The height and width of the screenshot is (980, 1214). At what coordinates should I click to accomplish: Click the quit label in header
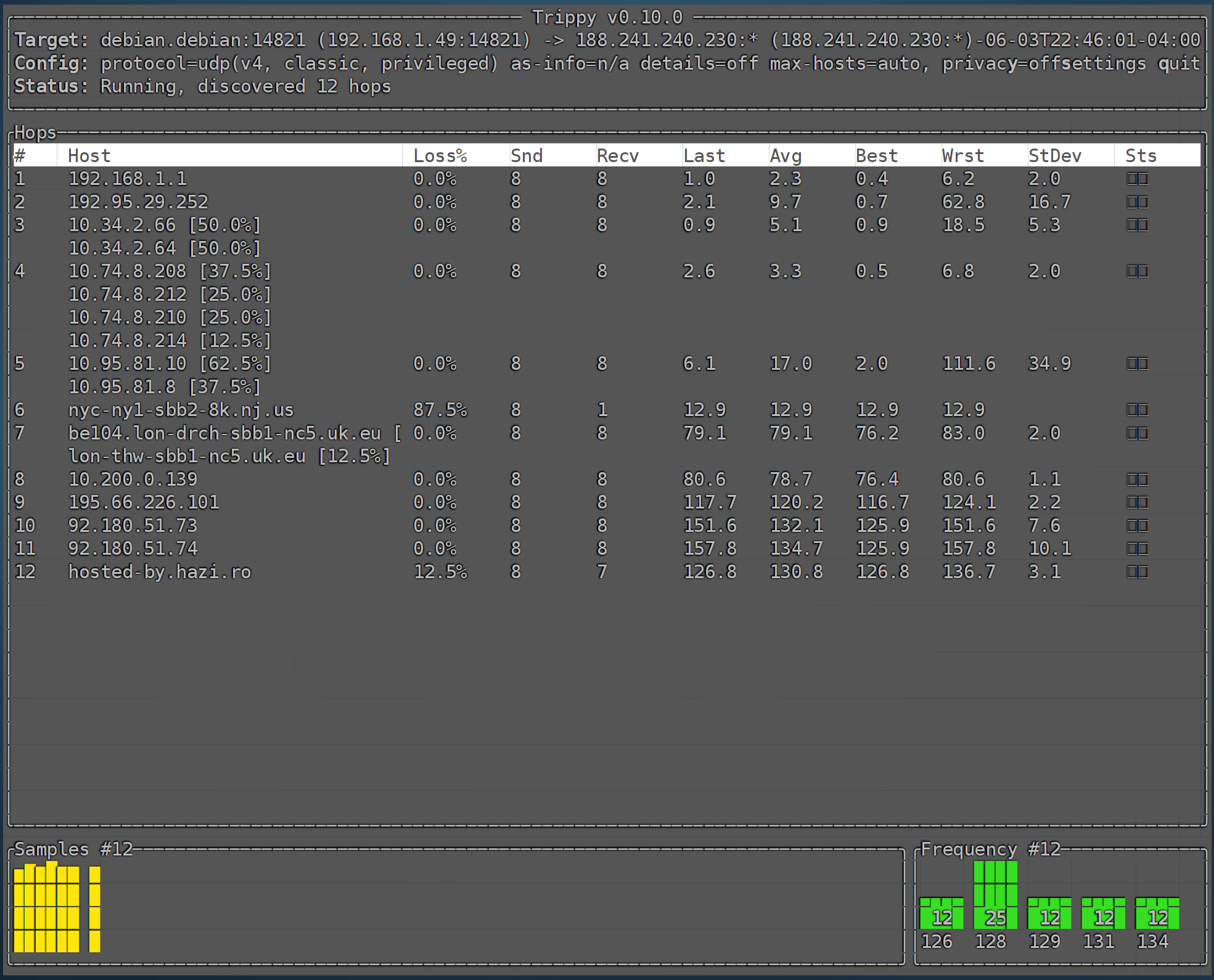click(x=1178, y=63)
